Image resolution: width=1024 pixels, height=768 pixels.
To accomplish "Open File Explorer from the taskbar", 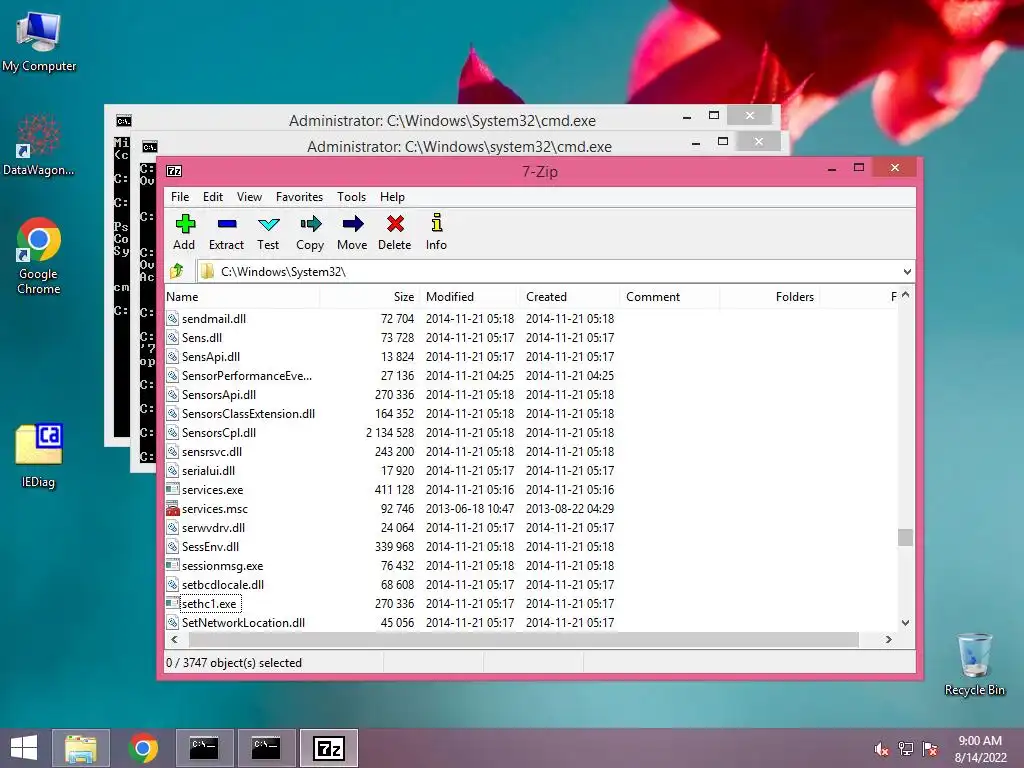I will coord(80,748).
